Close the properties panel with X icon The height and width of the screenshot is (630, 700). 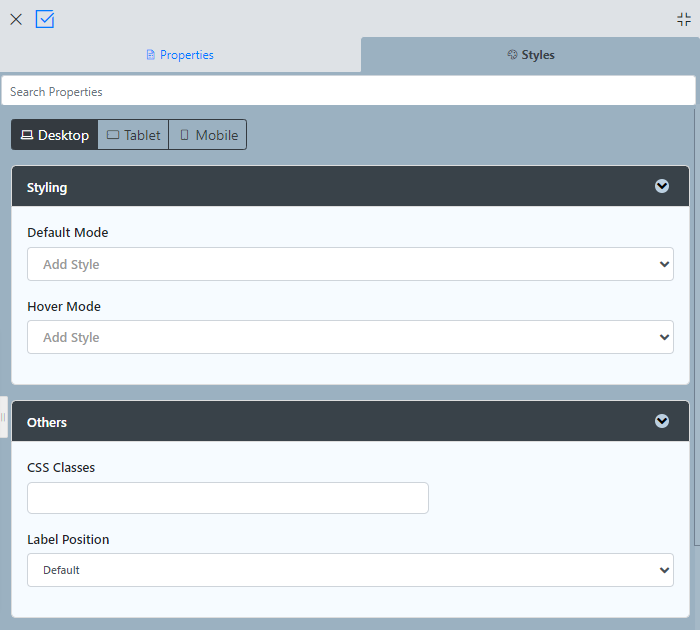click(x=16, y=20)
